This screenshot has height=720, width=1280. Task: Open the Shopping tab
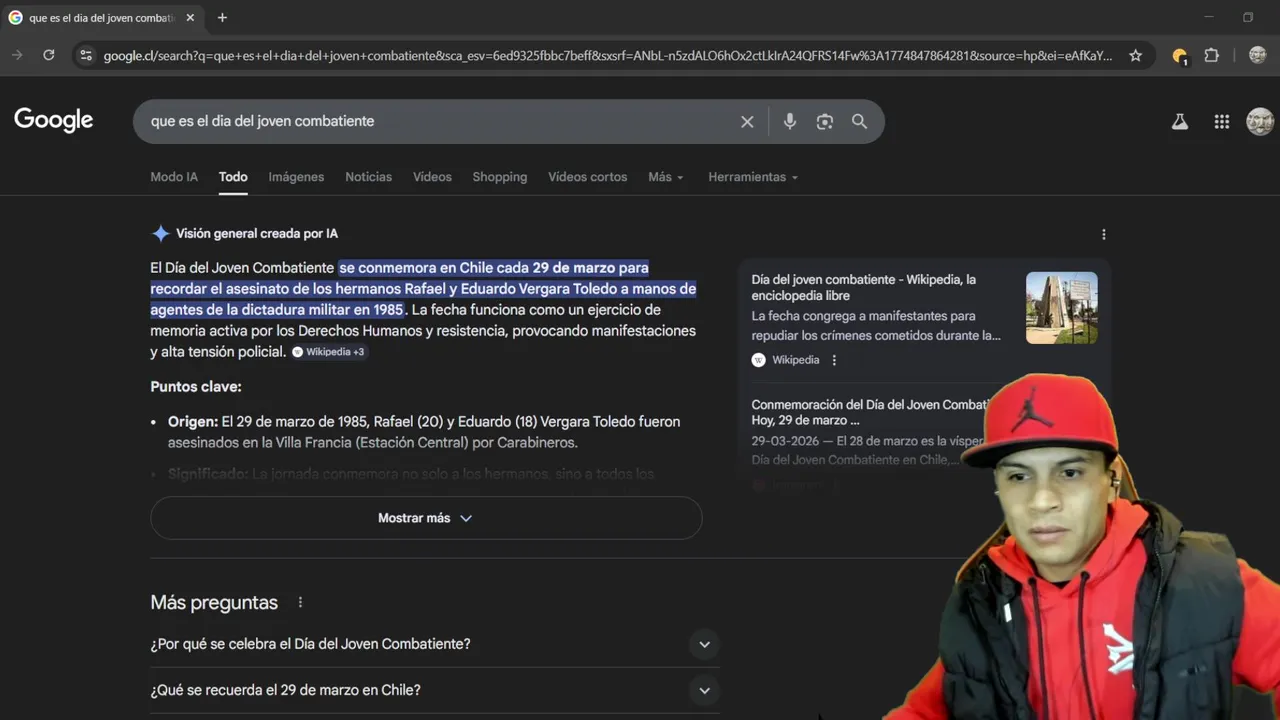[x=499, y=177]
